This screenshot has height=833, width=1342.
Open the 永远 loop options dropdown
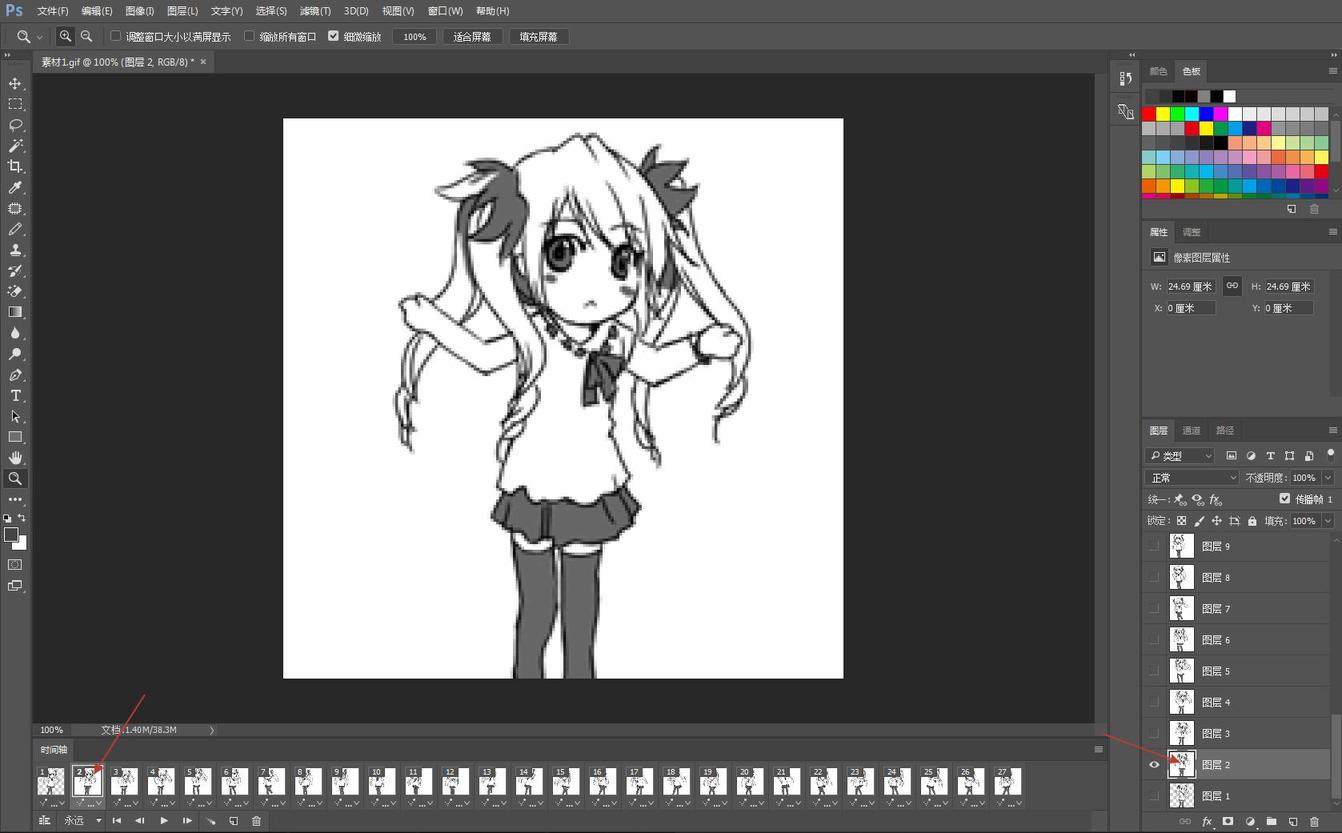click(82, 821)
